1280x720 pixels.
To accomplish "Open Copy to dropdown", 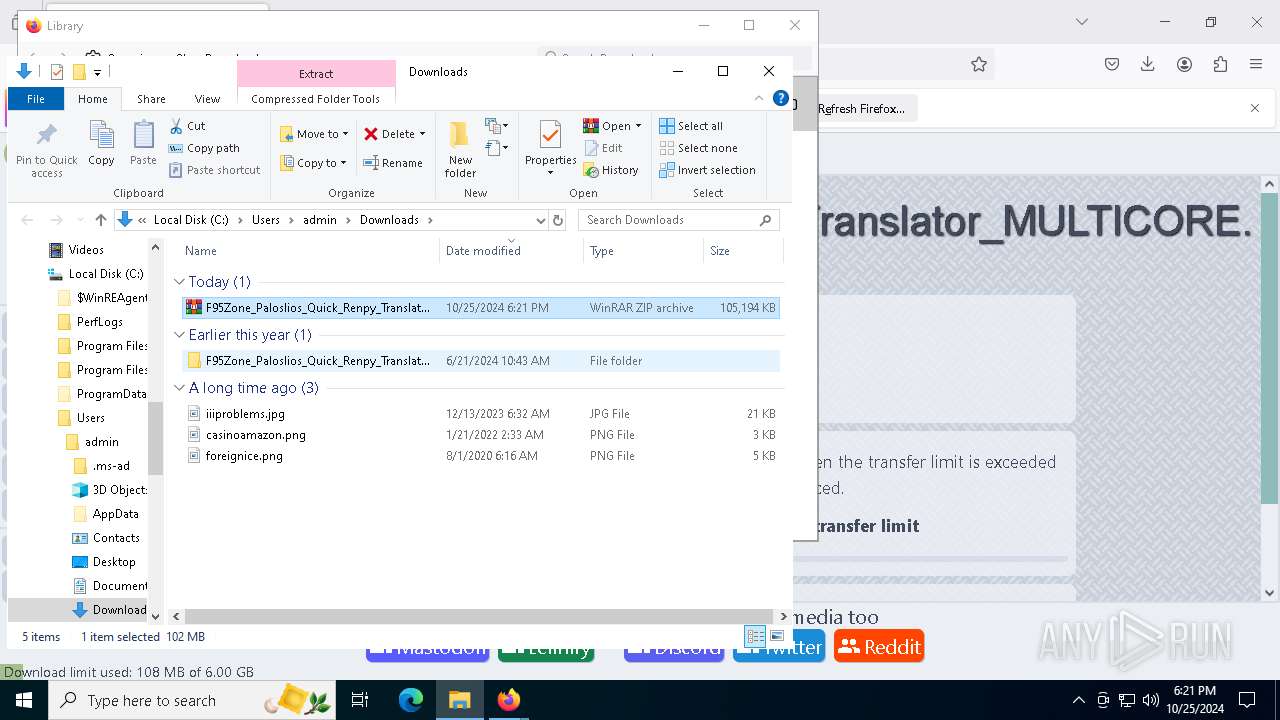I will [x=313, y=163].
